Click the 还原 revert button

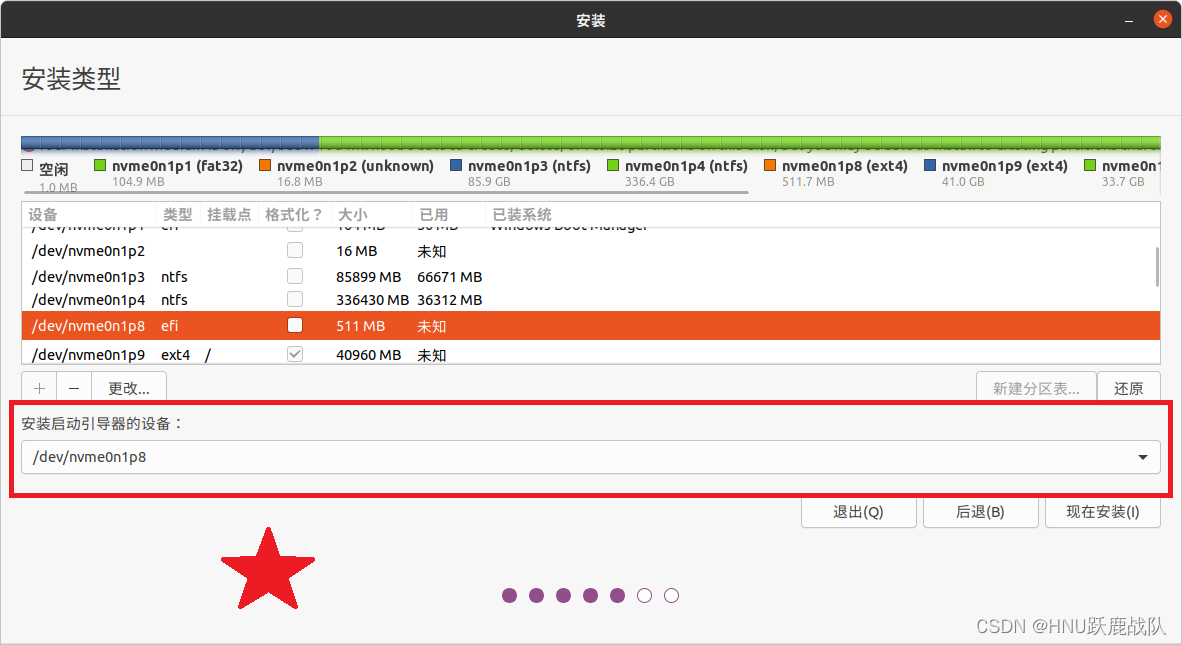coord(1128,388)
